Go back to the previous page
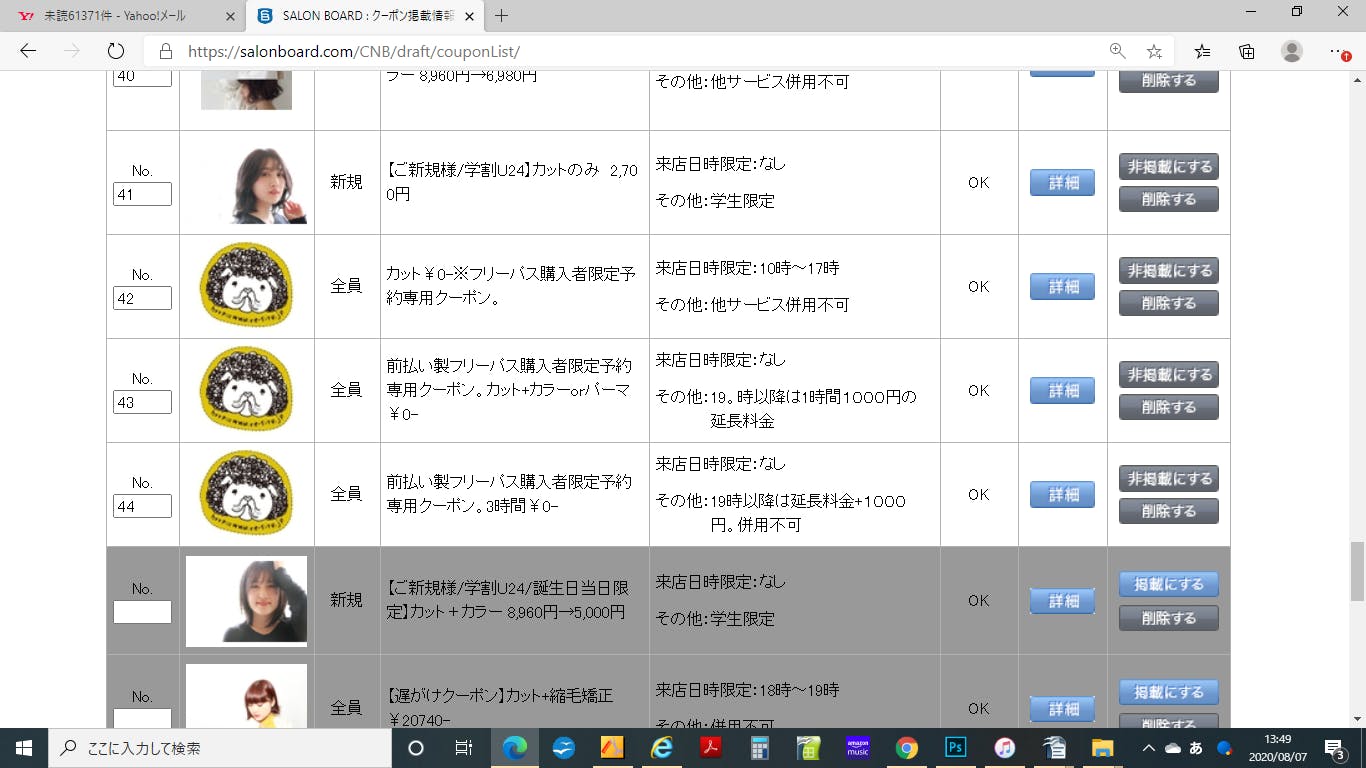1366x768 pixels. [x=28, y=51]
